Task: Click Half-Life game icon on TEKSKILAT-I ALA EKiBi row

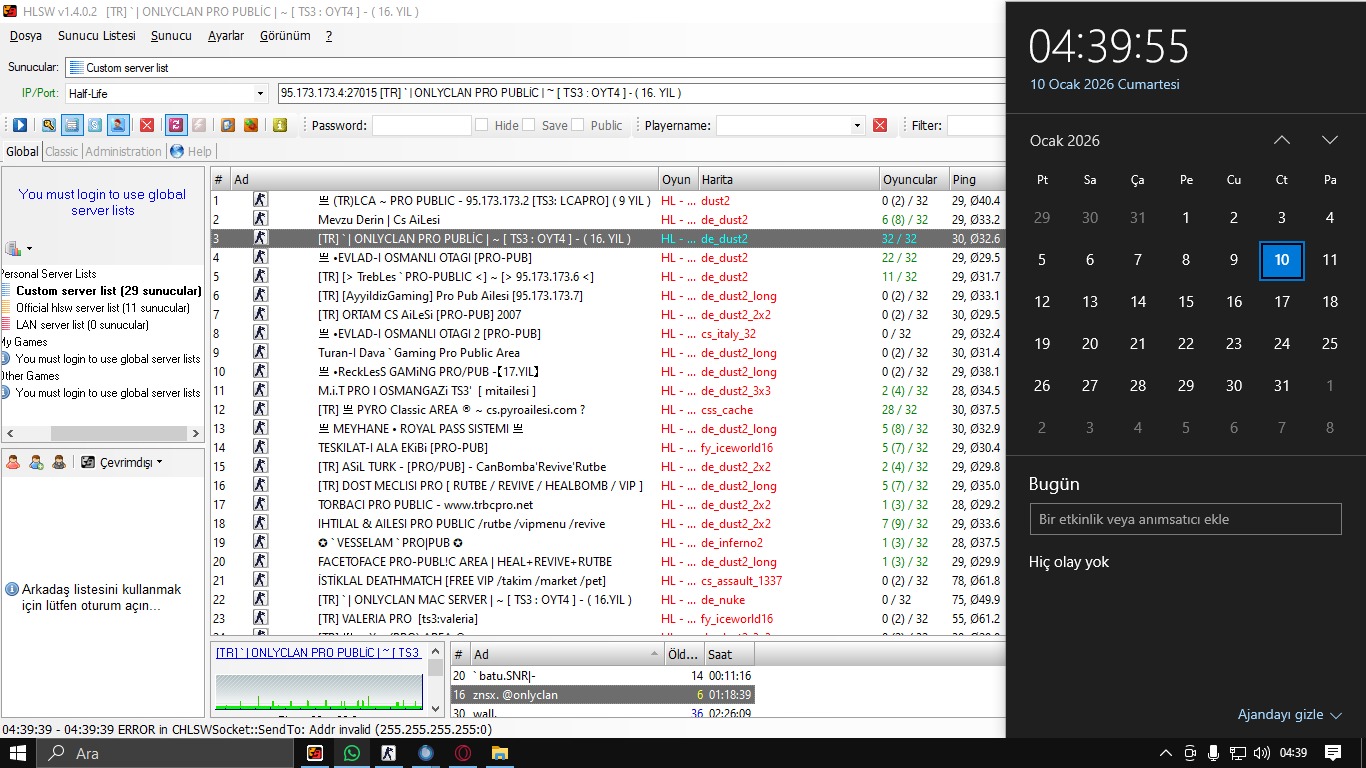Action: click(x=260, y=447)
